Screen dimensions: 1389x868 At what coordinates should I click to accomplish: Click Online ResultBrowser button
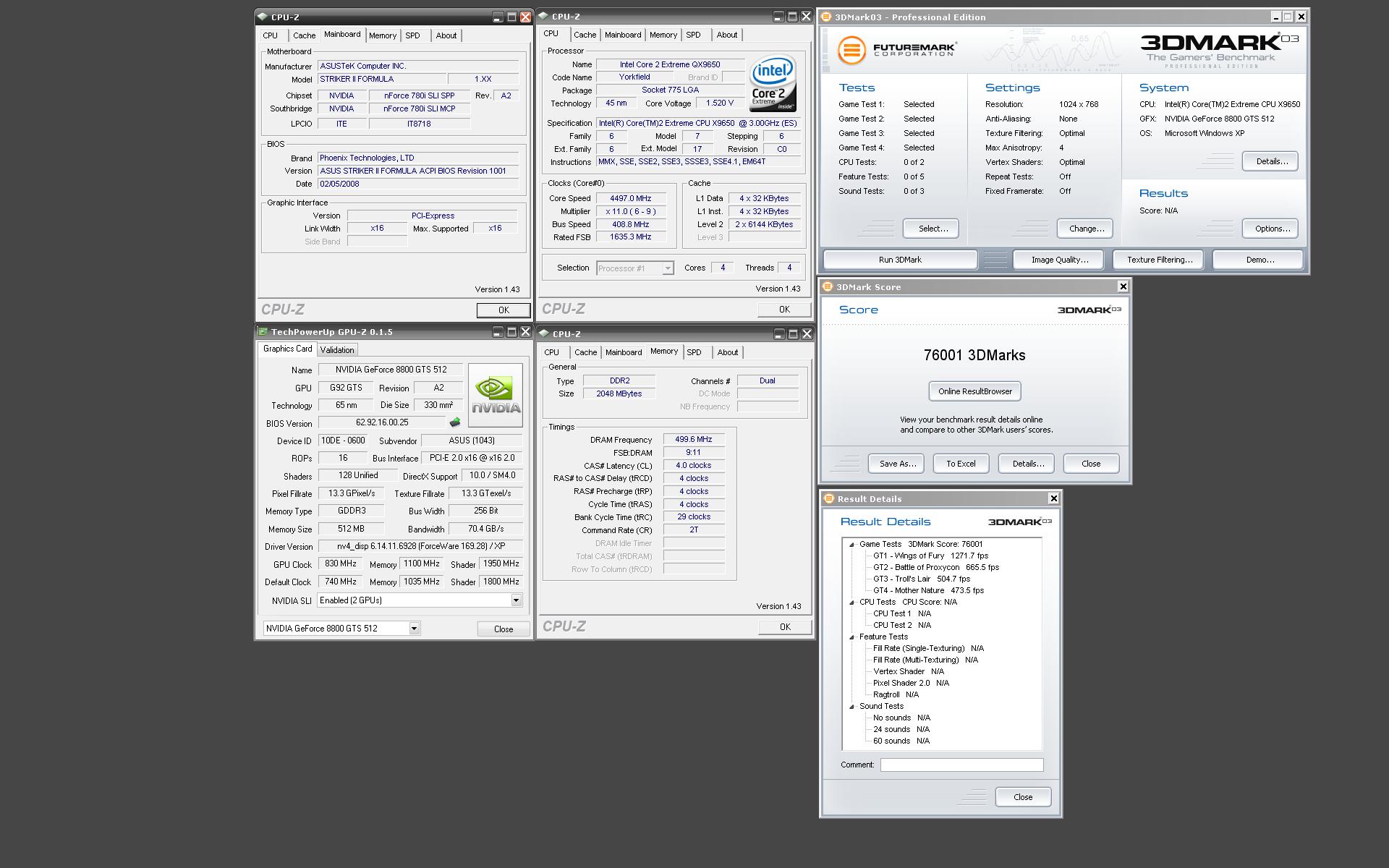(x=975, y=391)
